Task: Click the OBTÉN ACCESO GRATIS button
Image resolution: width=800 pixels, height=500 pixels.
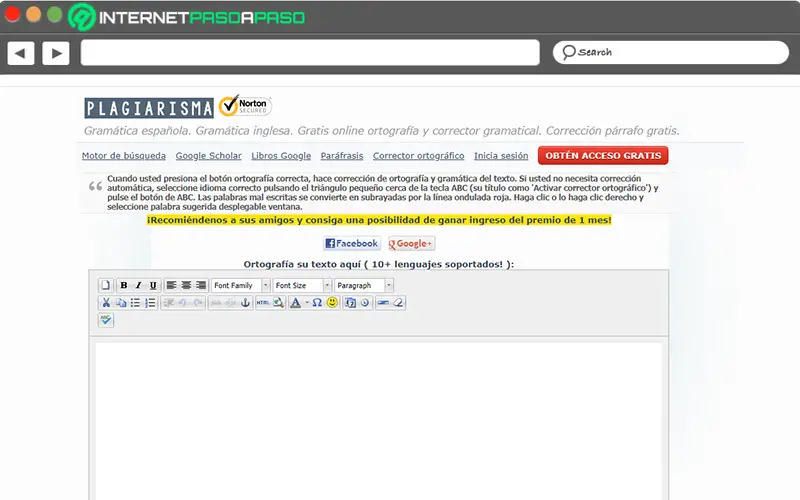Action: pyautogui.click(x=603, y=156)
